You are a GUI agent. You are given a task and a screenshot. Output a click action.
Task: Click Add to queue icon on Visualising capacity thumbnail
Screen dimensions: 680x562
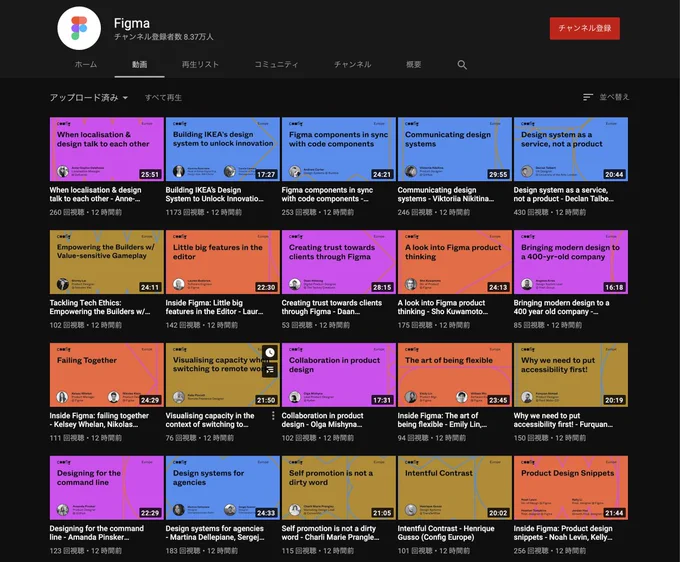click(x=270, y=369)
